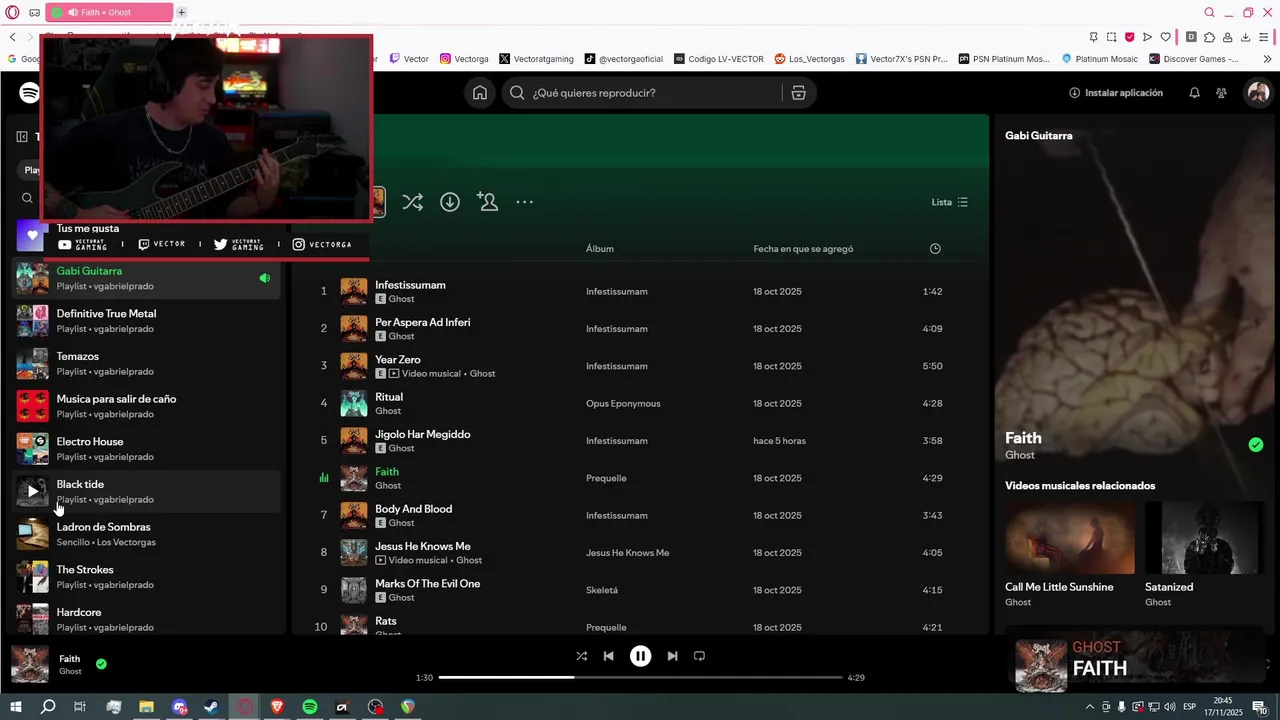Download the playlist with arrow icon
Viewport: 1280px width, 720px height.
tap(450, 202)
